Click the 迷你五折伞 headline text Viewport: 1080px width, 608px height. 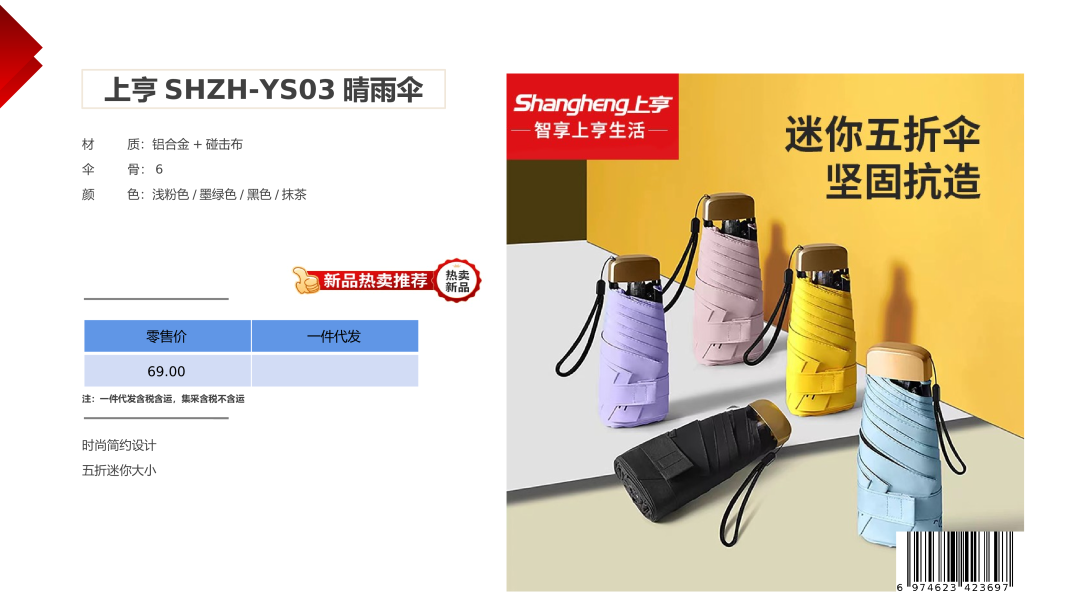tap(882, 134)
